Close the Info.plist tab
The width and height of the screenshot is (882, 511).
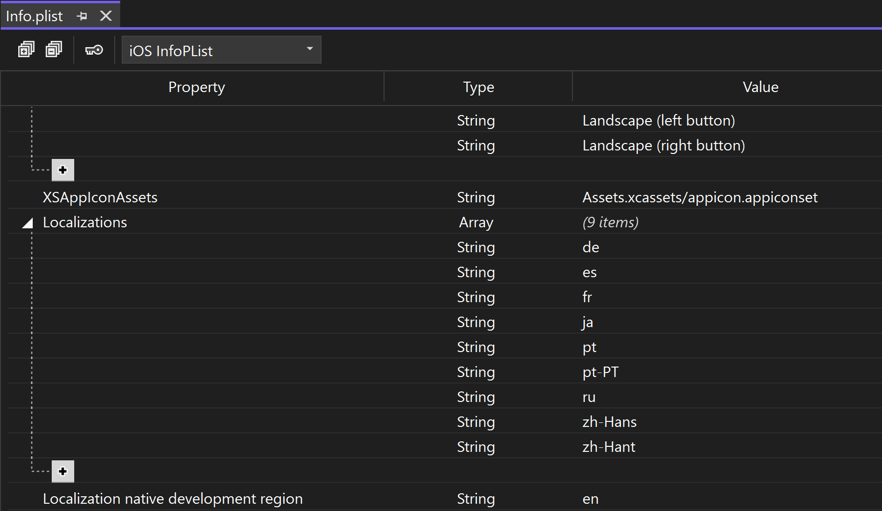(x=106, y=16)
